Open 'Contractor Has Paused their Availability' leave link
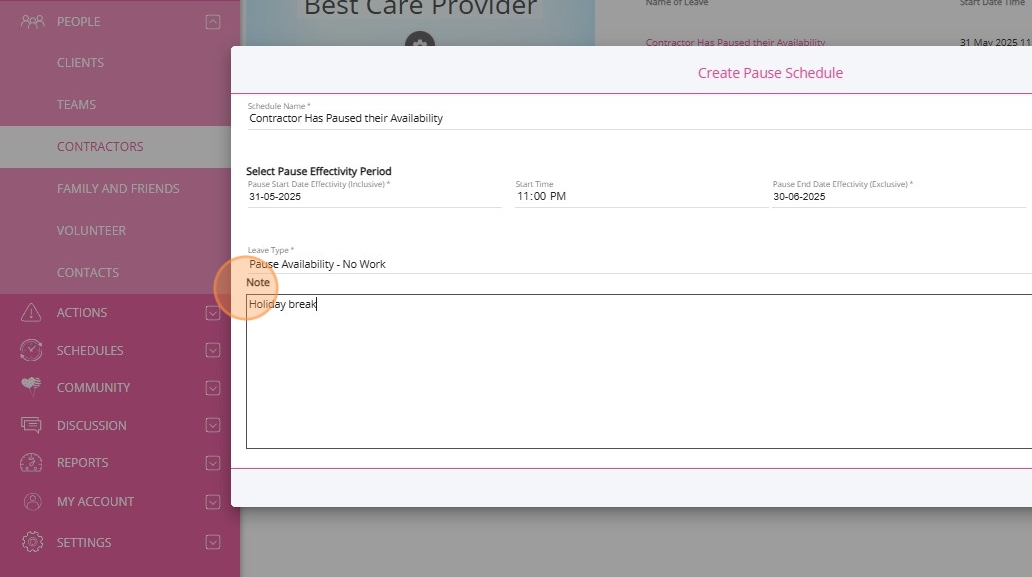Screen dimensions: 1032x577 pyautogui.click(x=735, y=42)
